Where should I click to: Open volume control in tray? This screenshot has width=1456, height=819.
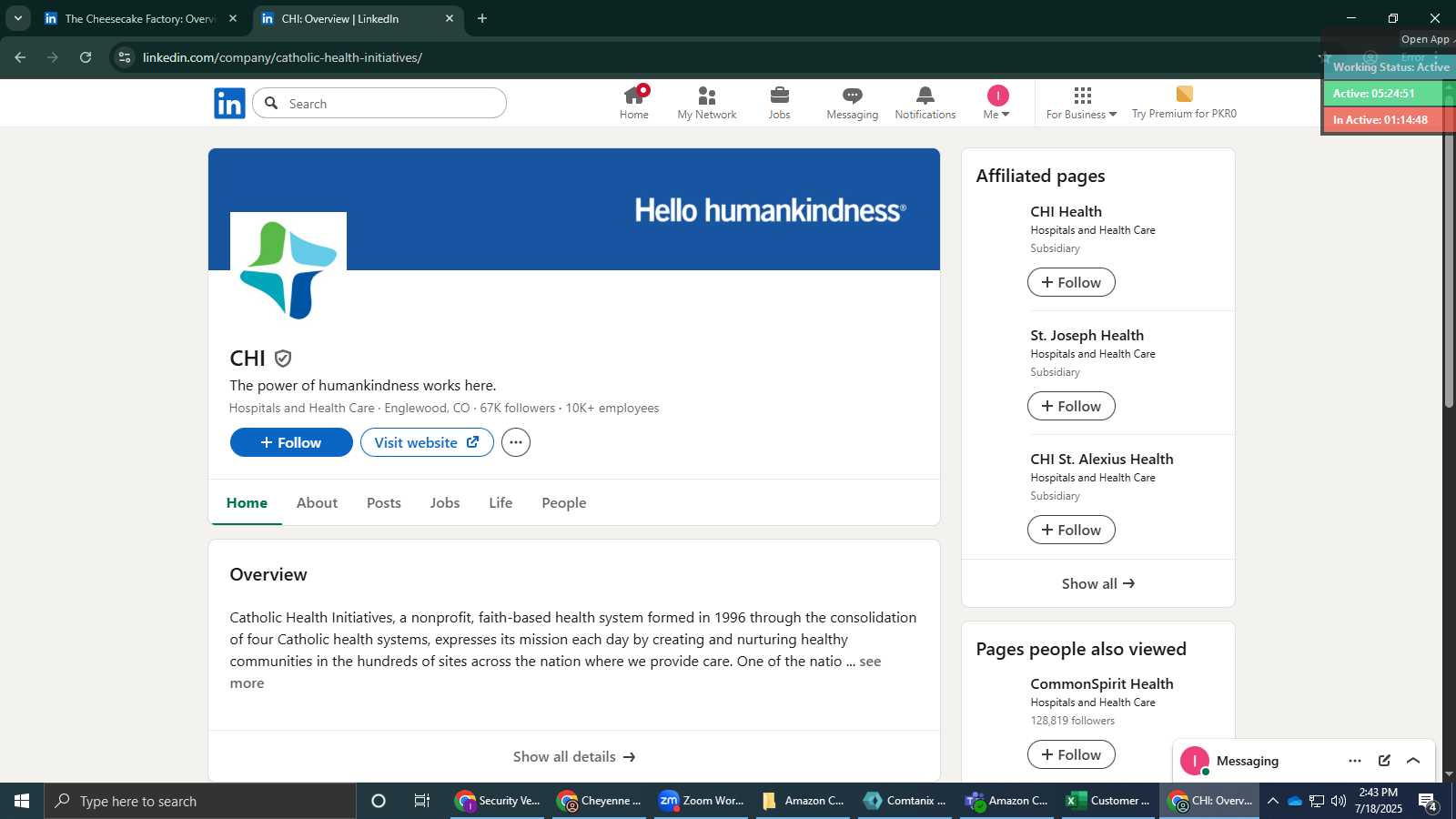1338,801
